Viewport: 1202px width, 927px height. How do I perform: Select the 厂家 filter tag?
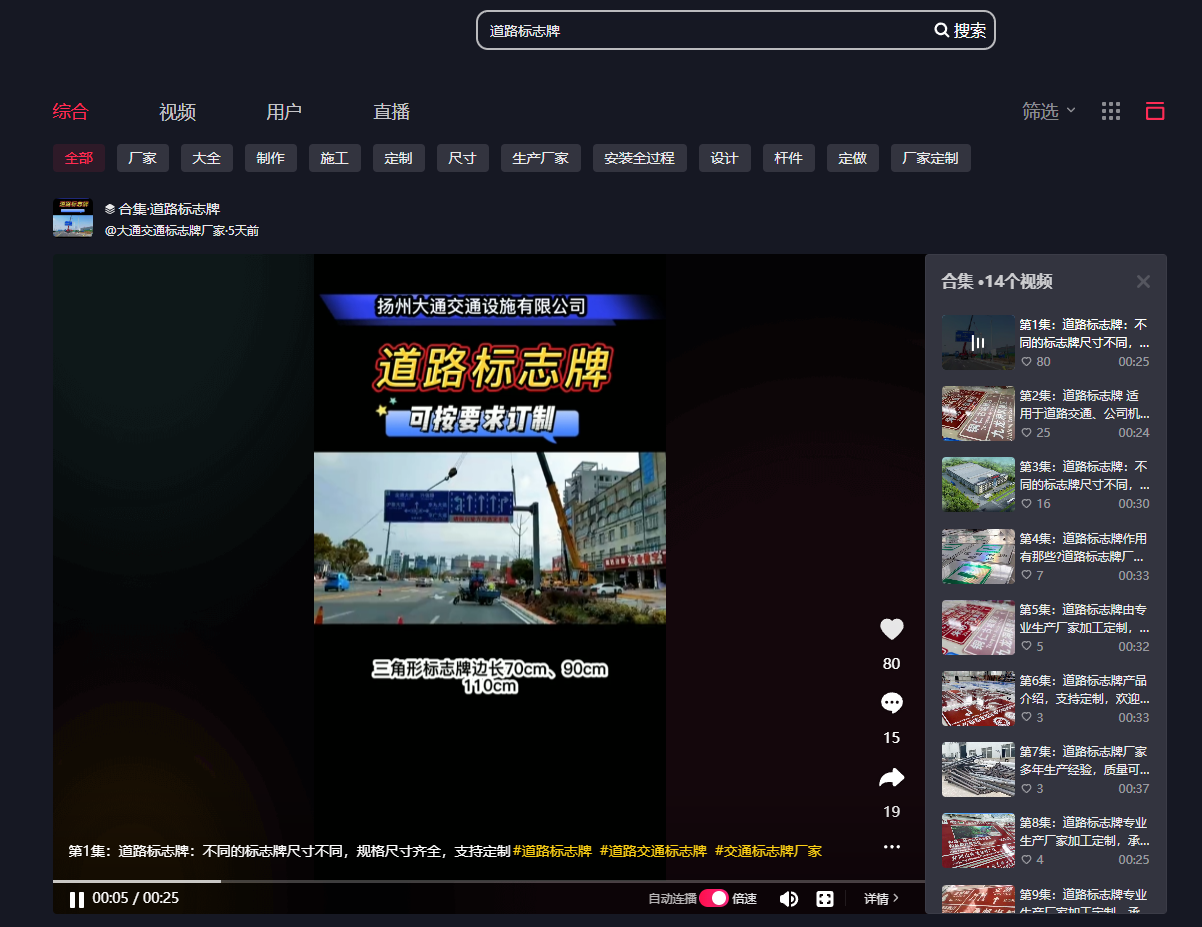(143, 158)
